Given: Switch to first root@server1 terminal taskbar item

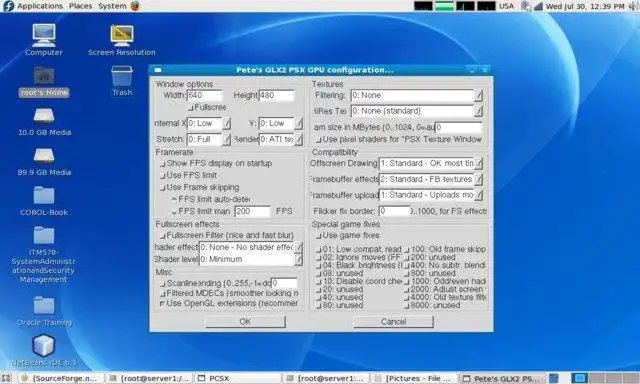Looking at the screenshot, I should (150, 378).
